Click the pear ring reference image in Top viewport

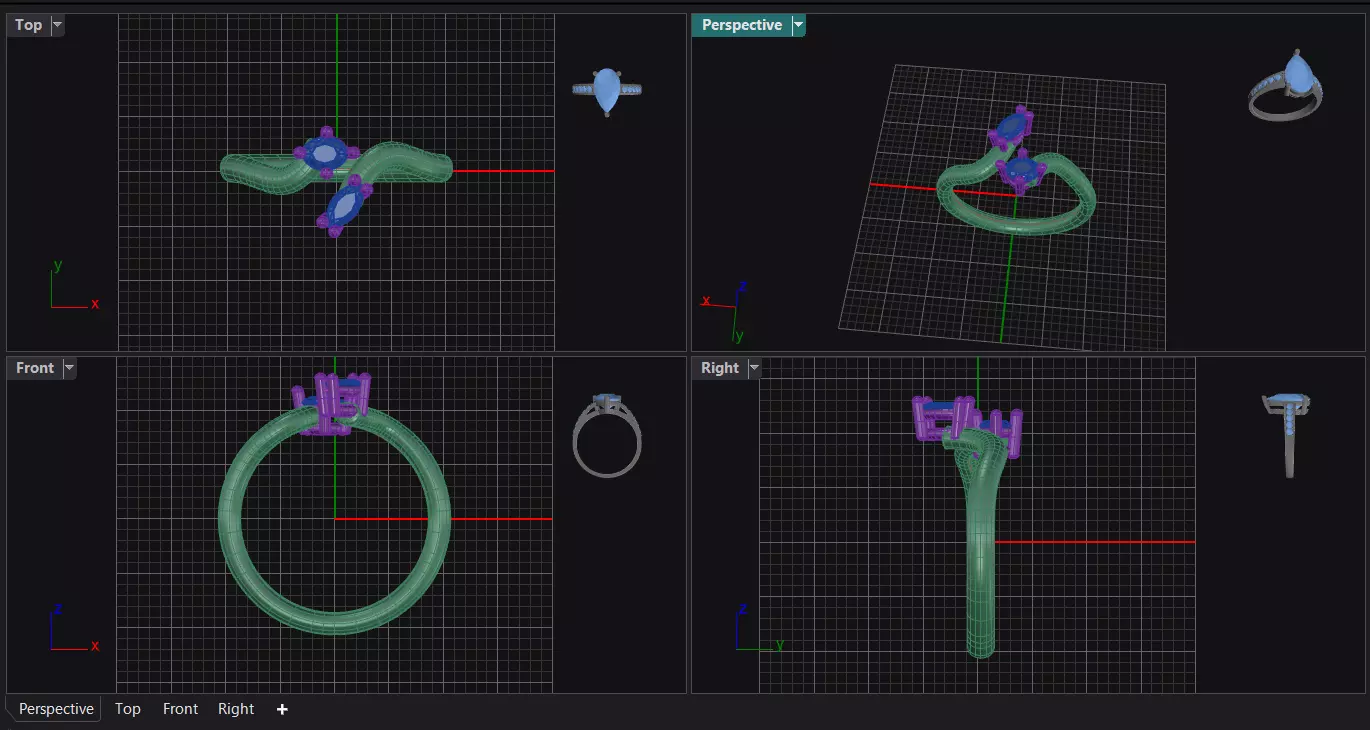point(607,92)
